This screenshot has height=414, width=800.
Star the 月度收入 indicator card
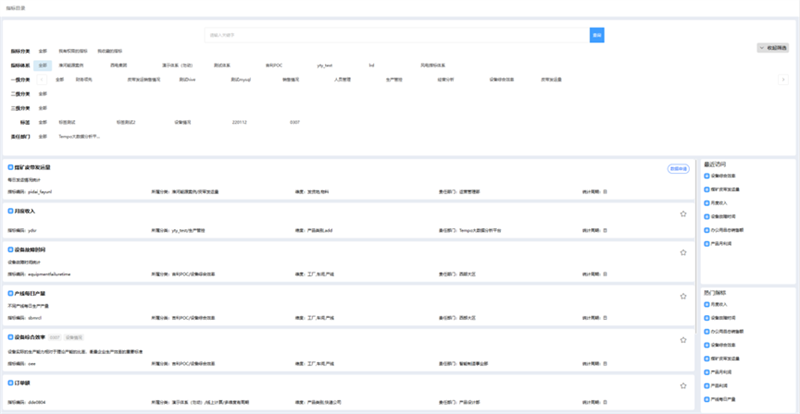[x=683, y=213]
